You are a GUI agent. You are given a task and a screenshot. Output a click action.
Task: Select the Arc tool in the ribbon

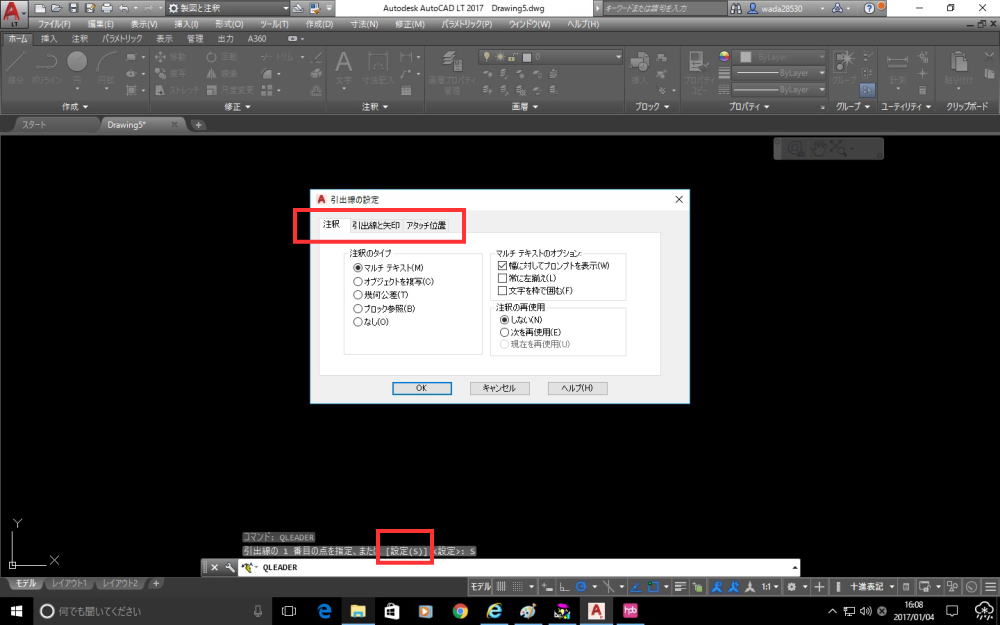pos(107,62)
